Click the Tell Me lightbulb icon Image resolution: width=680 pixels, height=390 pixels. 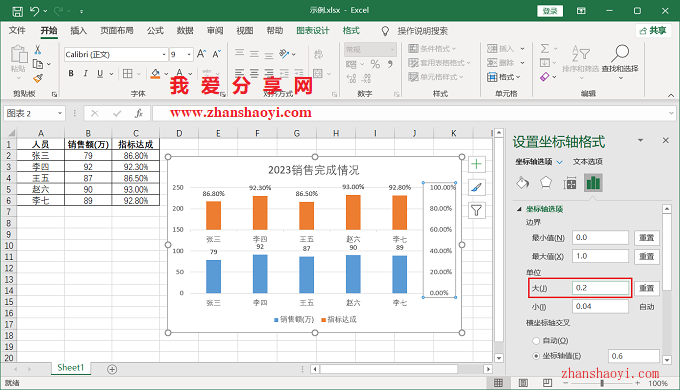tap(385, 31)
